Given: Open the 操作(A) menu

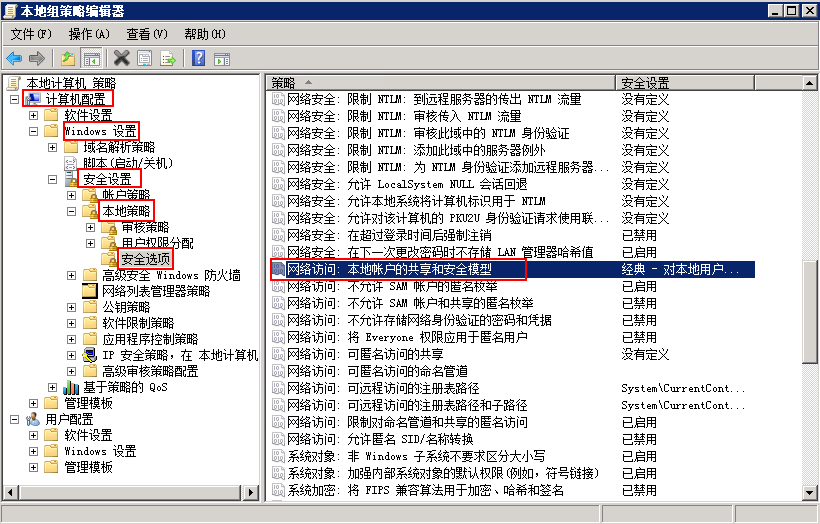Looking at the screenshot, I should coord(89,34).
